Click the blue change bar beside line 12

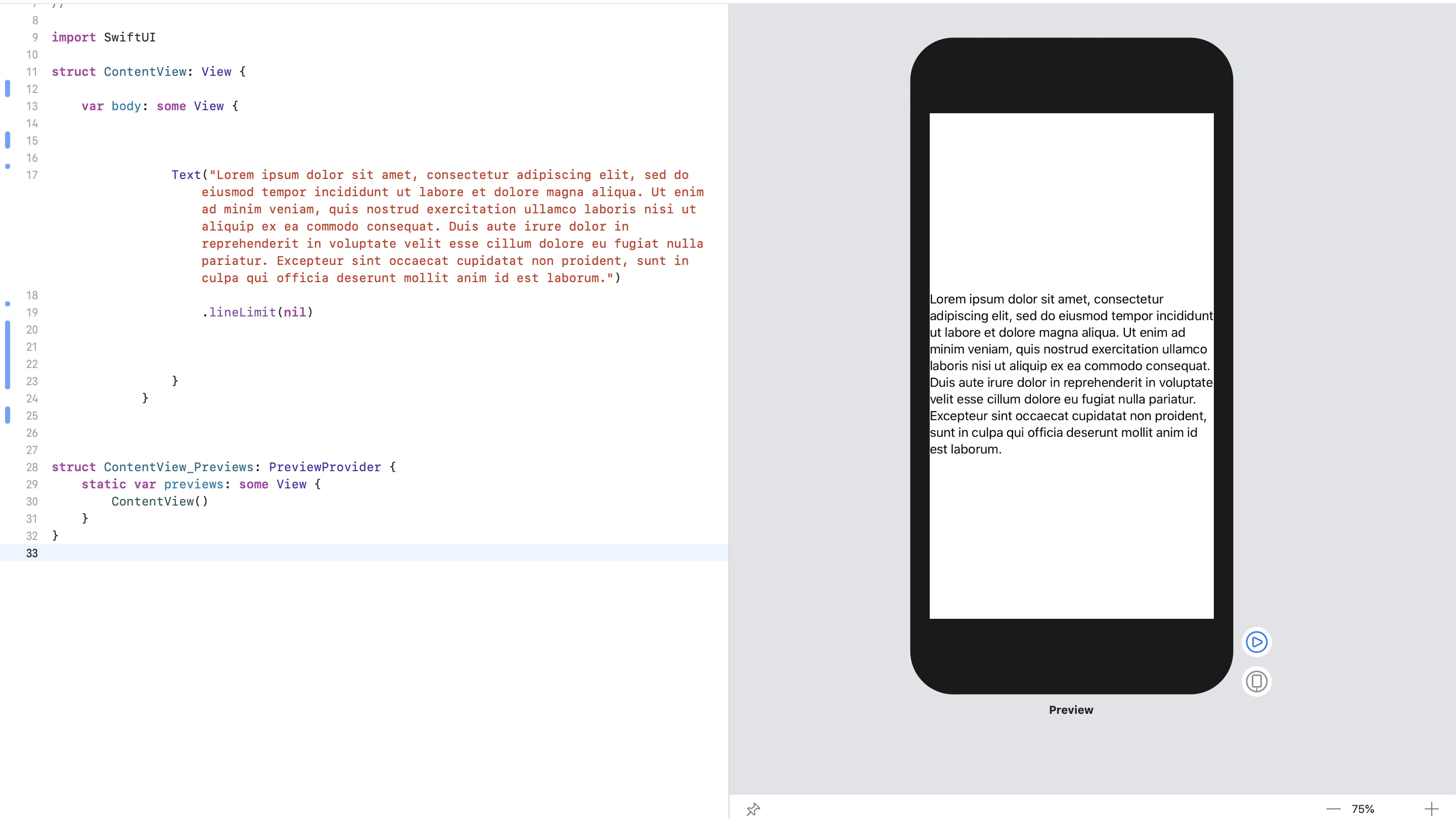click(8, 89)
